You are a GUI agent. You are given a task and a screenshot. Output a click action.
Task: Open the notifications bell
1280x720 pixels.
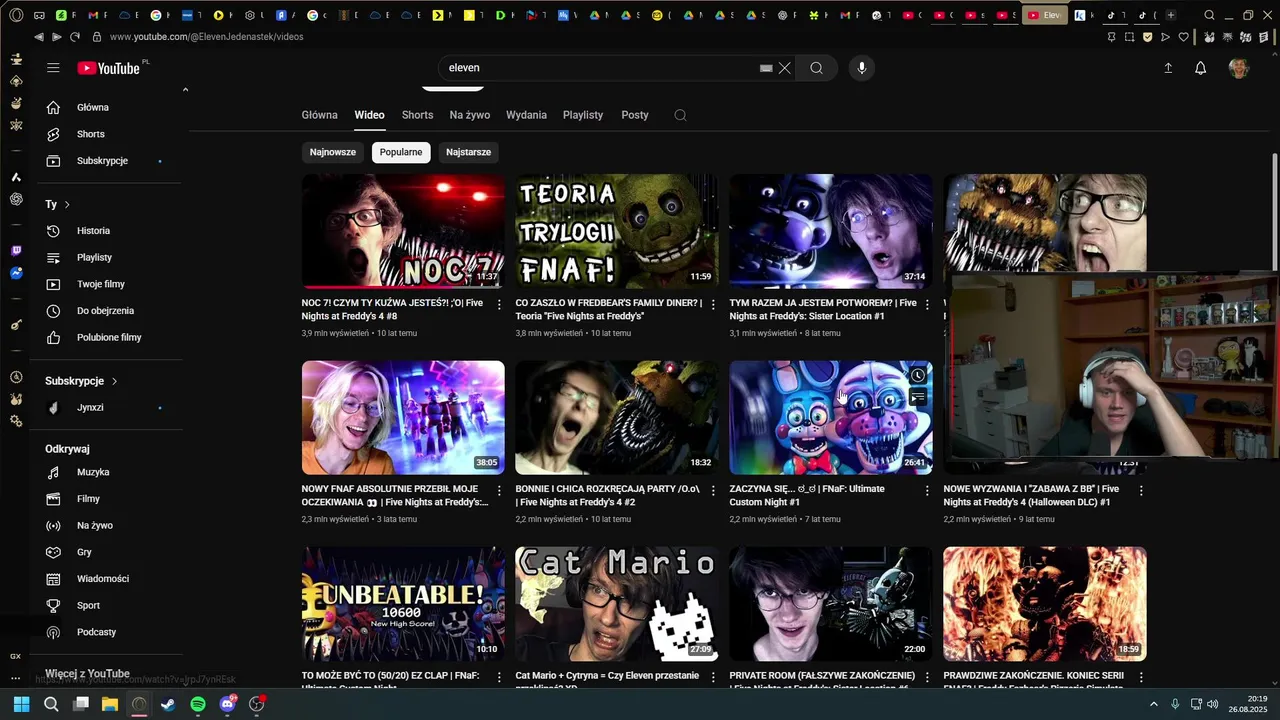(x=1201, y=68)
